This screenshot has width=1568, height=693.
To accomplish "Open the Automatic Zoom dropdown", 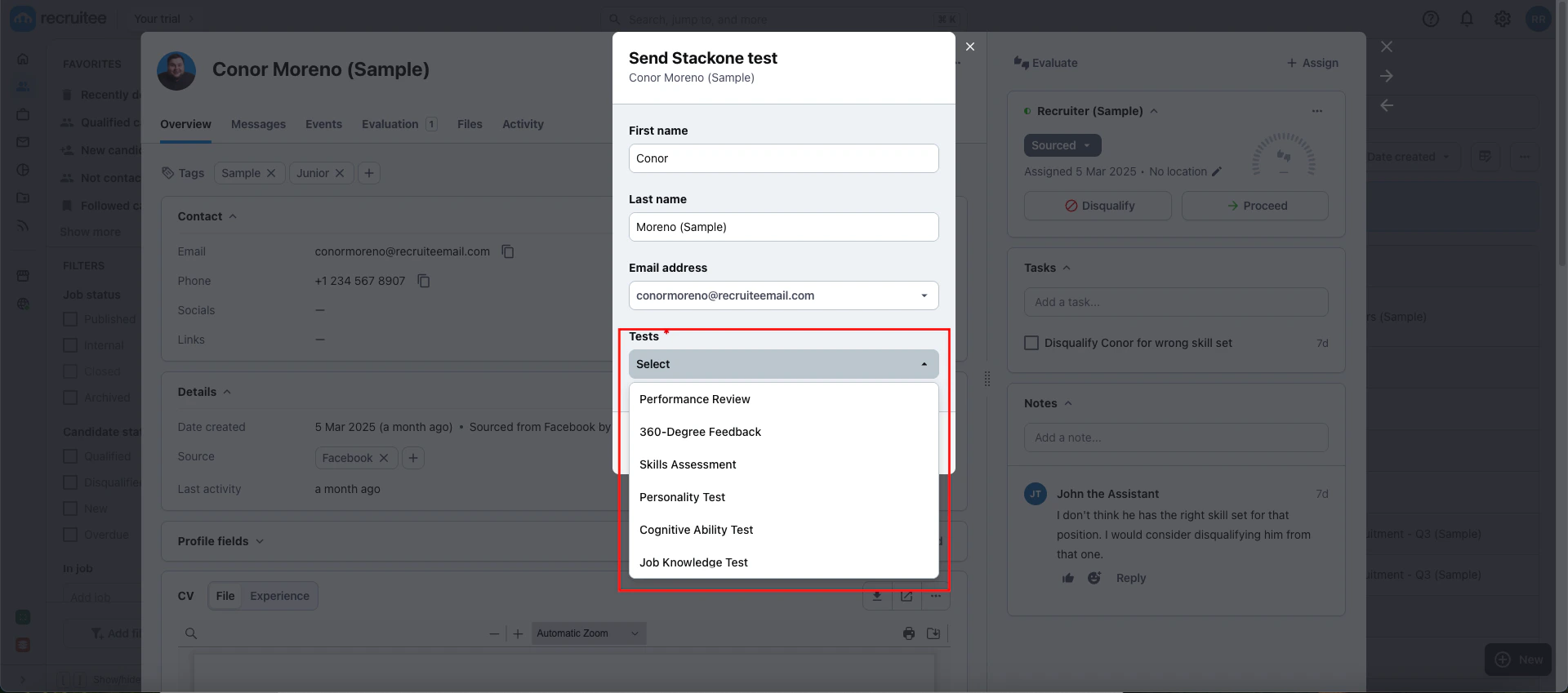I will (x=588, y=633).
